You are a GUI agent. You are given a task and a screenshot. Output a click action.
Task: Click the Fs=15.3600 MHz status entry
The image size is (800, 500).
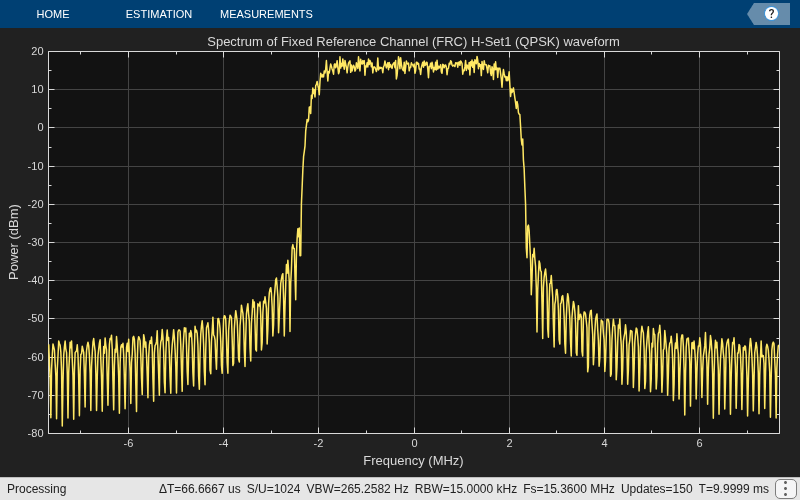click(569, 489)
